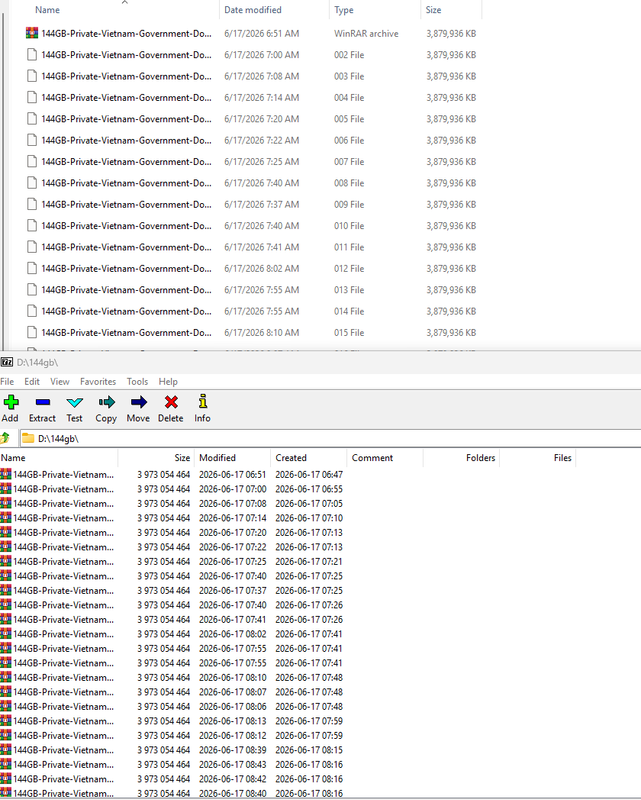Screen dimensions: 641x800
Task: Select file name in the 007 File row
Action: click(x=127, y=162)
